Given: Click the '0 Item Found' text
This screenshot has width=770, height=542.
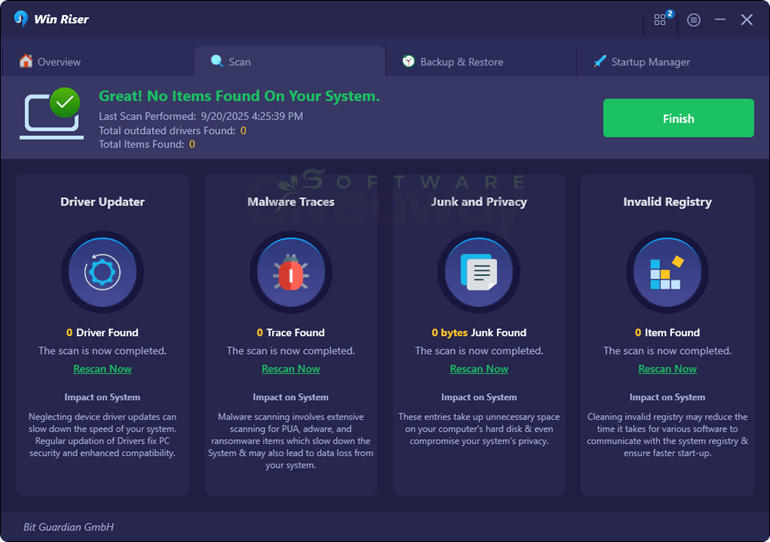Looking at the screenshot, I should 667,332.
